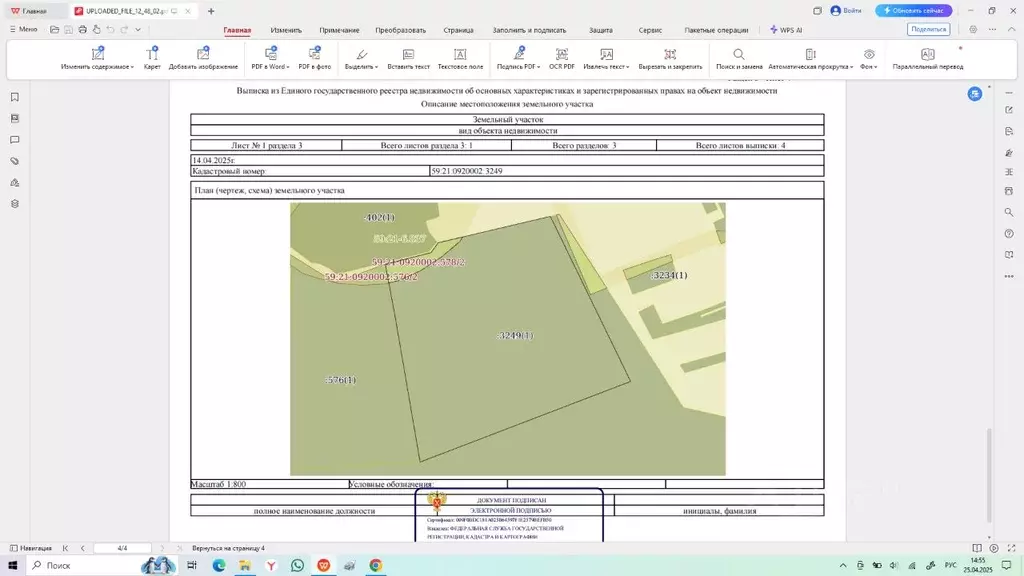The image size is (1024, 576).
Task: Open WhatsApp from the taskbar
Action: [297, 565]
